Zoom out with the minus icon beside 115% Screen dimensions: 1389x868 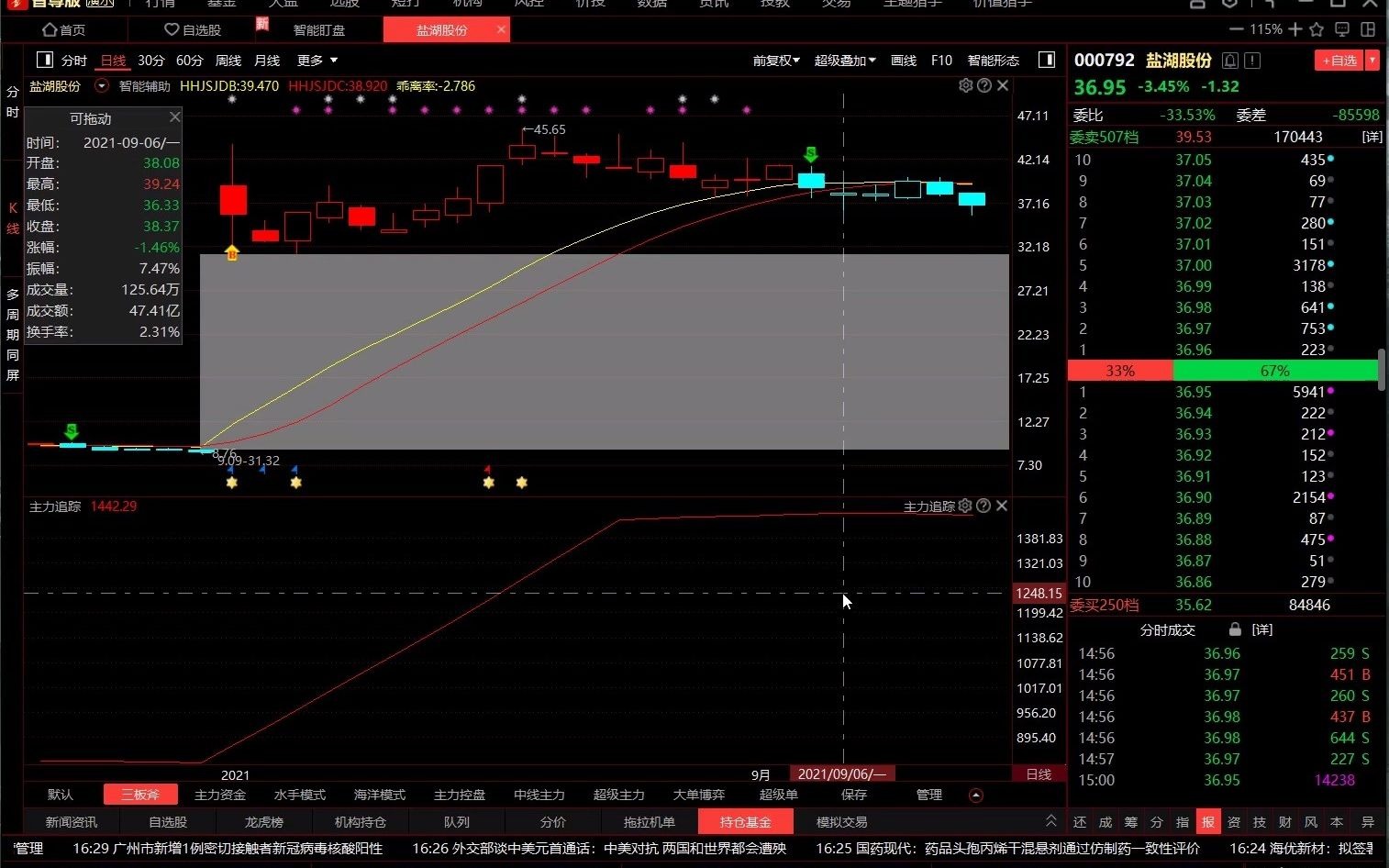pyautogui.click(x=1237, y=29)
